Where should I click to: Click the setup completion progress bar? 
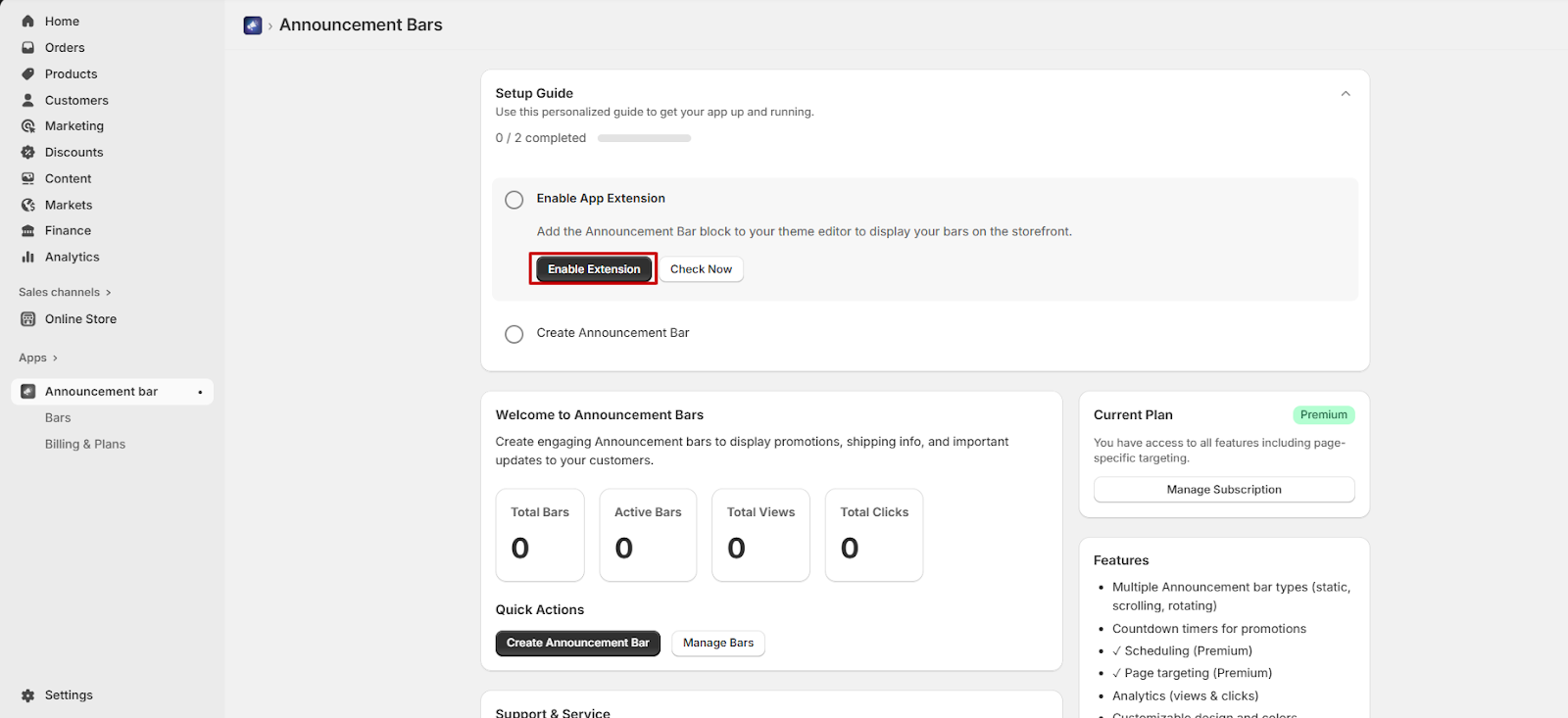coord(644,138)
